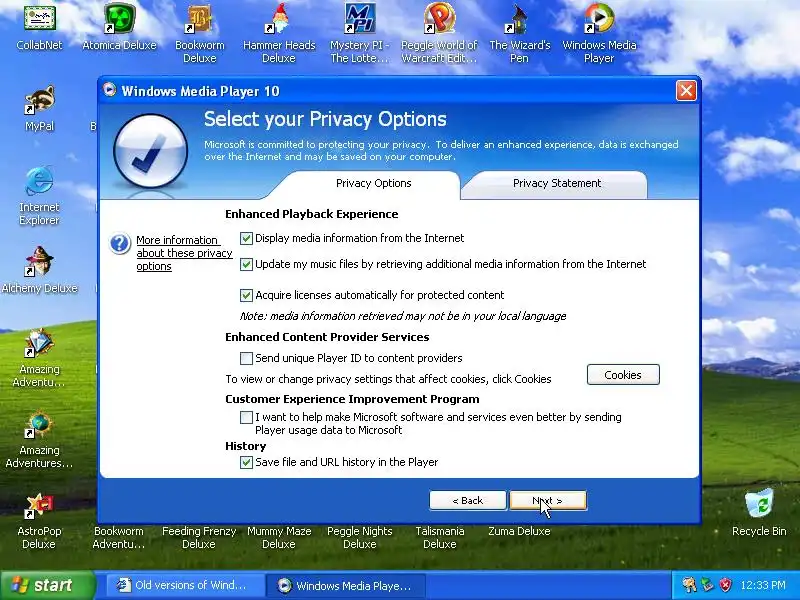800x600 pixels.
Task: Click the Back button
Action: [468, 501]
